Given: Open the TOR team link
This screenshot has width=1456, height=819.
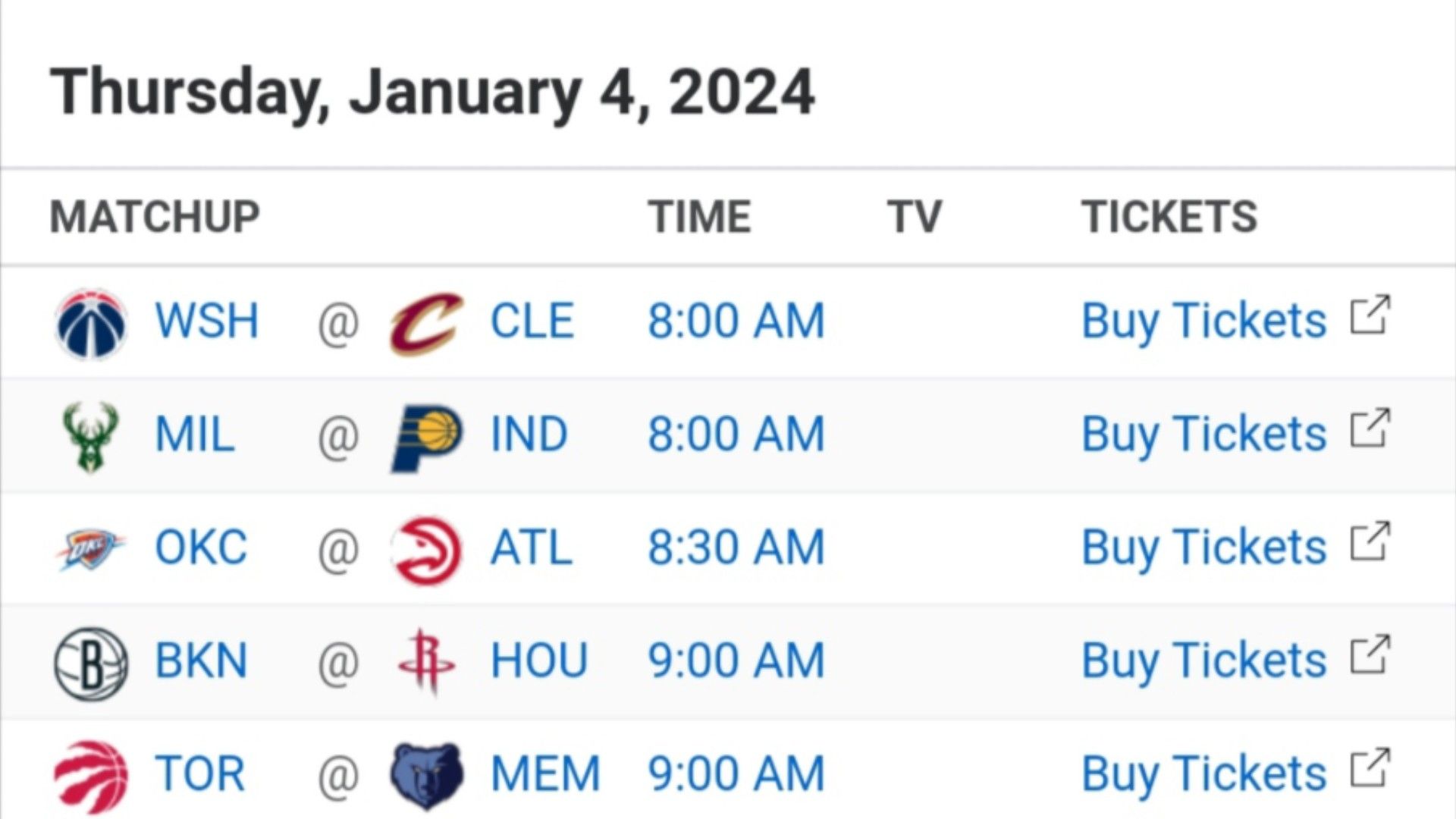Looking at the screenshot, I should tap(200, 774).
